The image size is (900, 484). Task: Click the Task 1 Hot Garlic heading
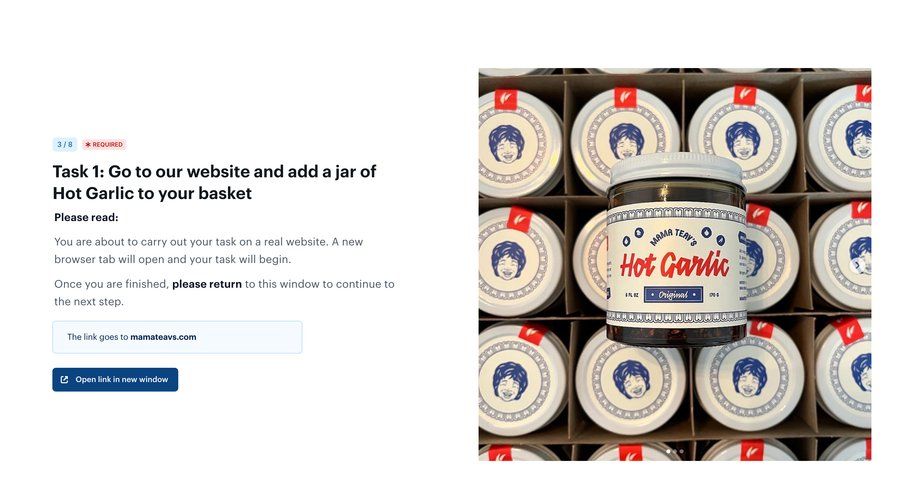click(x=215, y=182)
